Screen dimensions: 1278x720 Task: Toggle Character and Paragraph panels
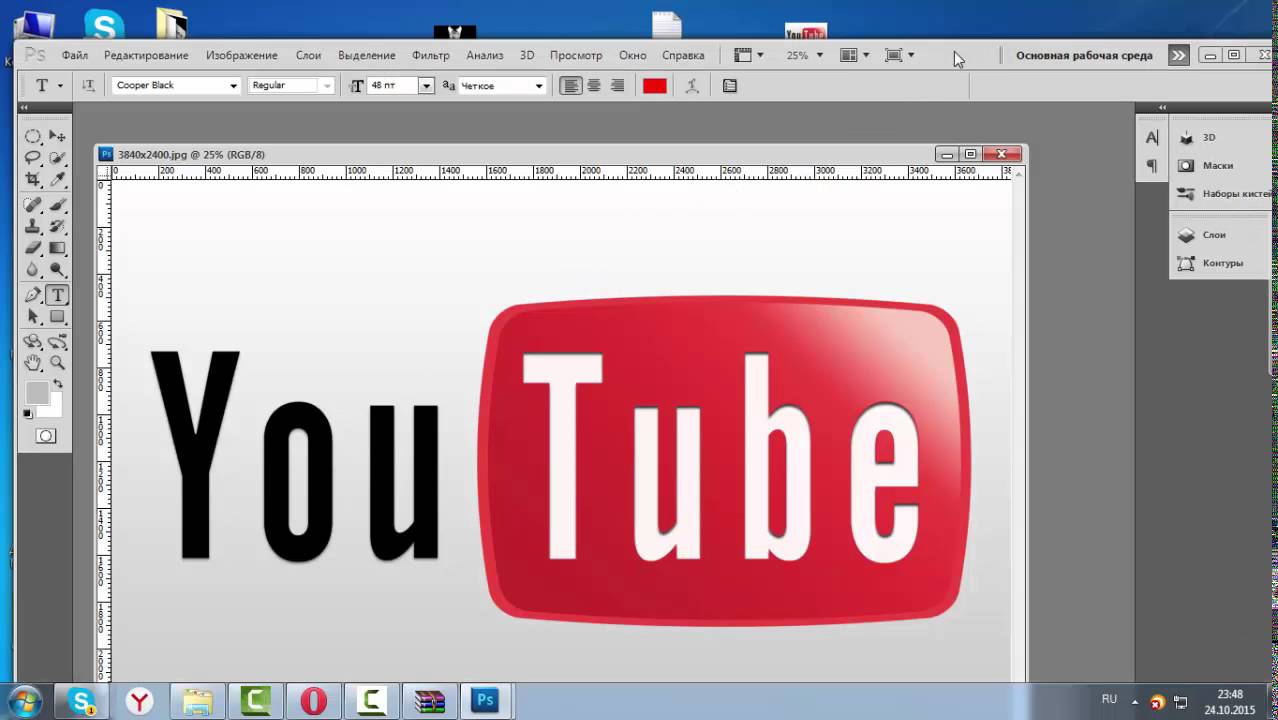(730, 86)
